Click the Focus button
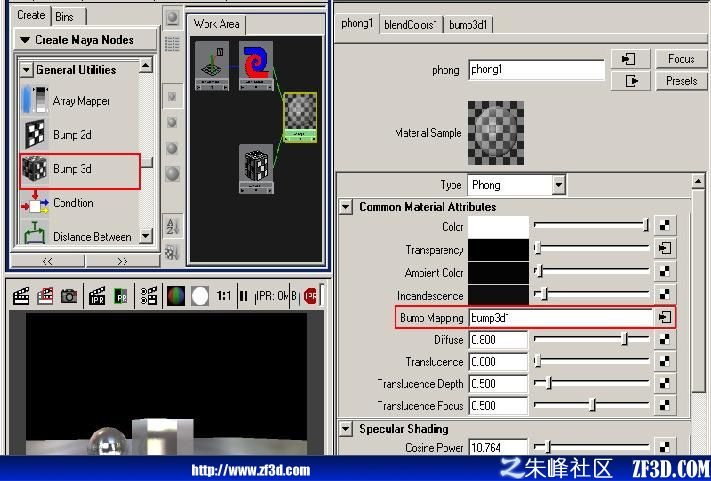Image resolution: width=711 pixels, height=481 pixels. [681, 59]
